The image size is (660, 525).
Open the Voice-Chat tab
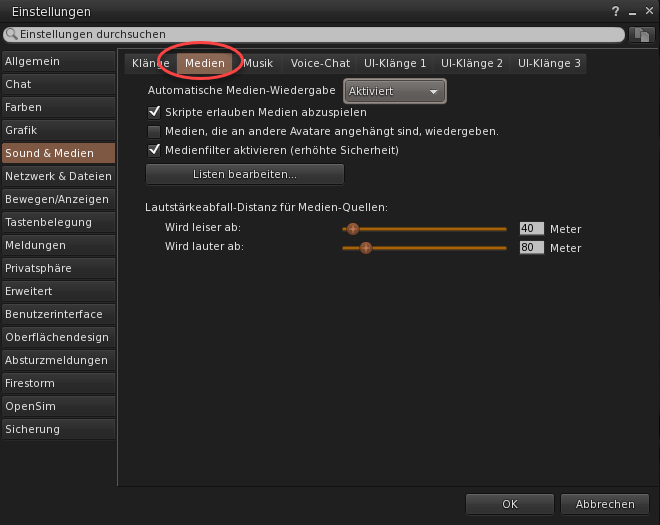coord(320,63)
